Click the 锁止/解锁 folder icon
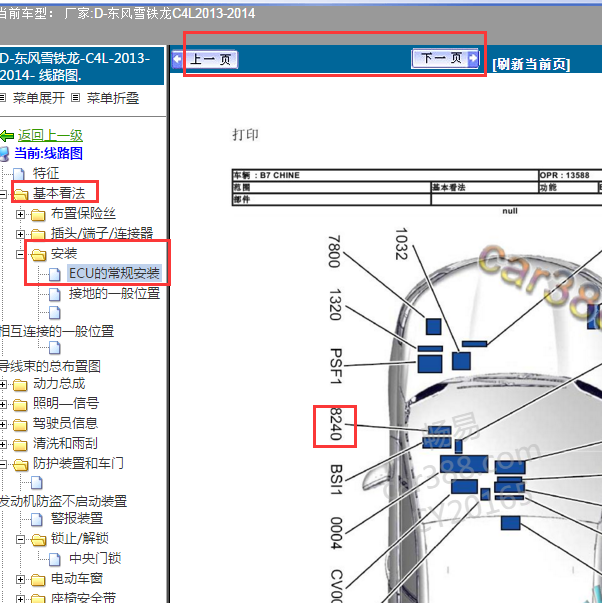Viewport: 602px width, 603px height. [x=38, y=540]
